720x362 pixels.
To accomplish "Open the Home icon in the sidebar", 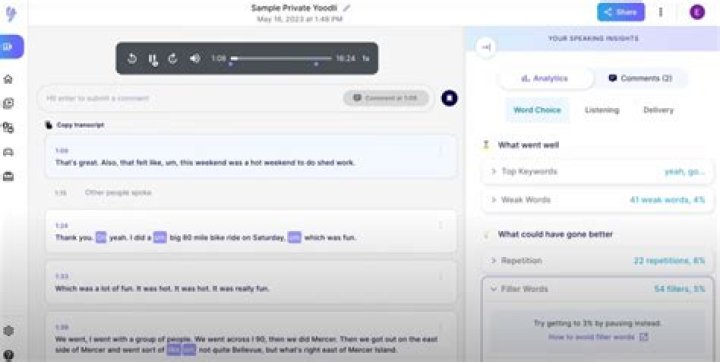I will pyautogui.click(x=8, y=79).
